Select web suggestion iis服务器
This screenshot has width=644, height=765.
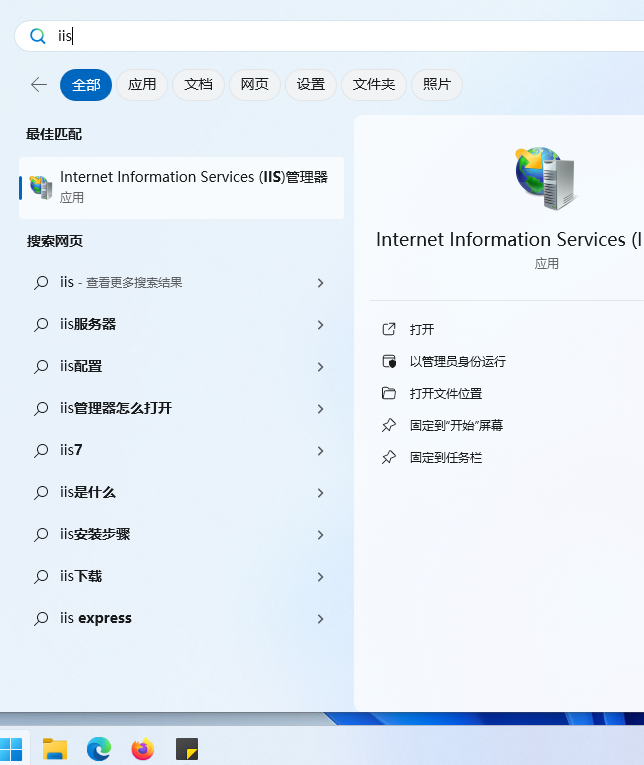(x=181, y=324)
